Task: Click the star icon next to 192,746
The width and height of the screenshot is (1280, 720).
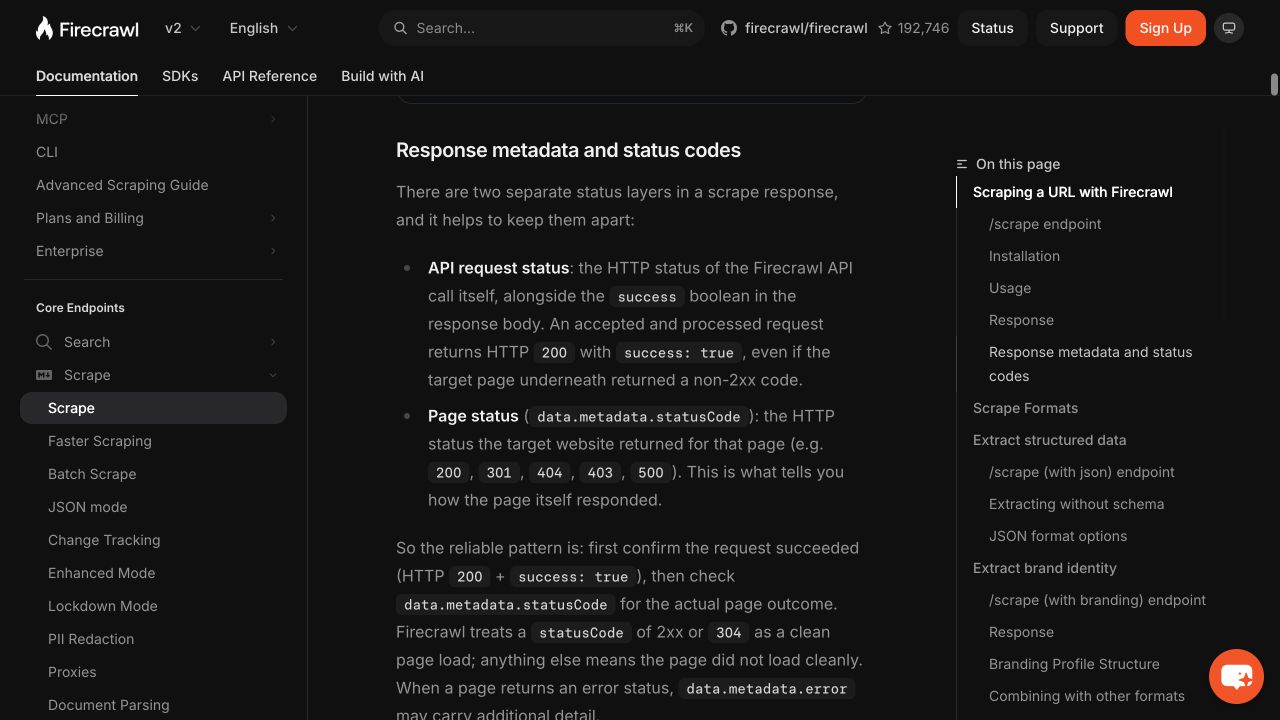Action: pos(885,28)
